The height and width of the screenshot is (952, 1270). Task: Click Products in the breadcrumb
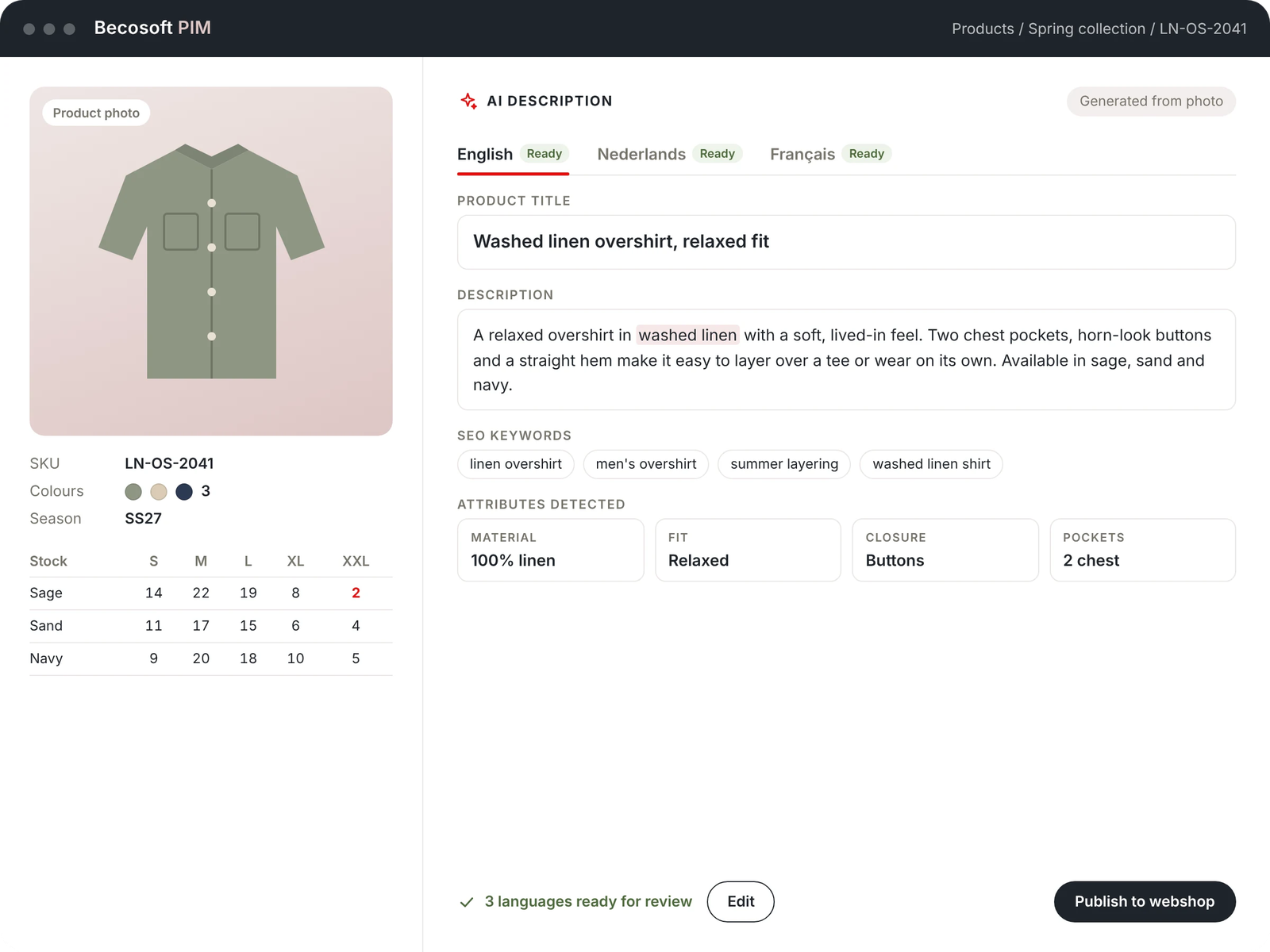click(x=983, y=29)
